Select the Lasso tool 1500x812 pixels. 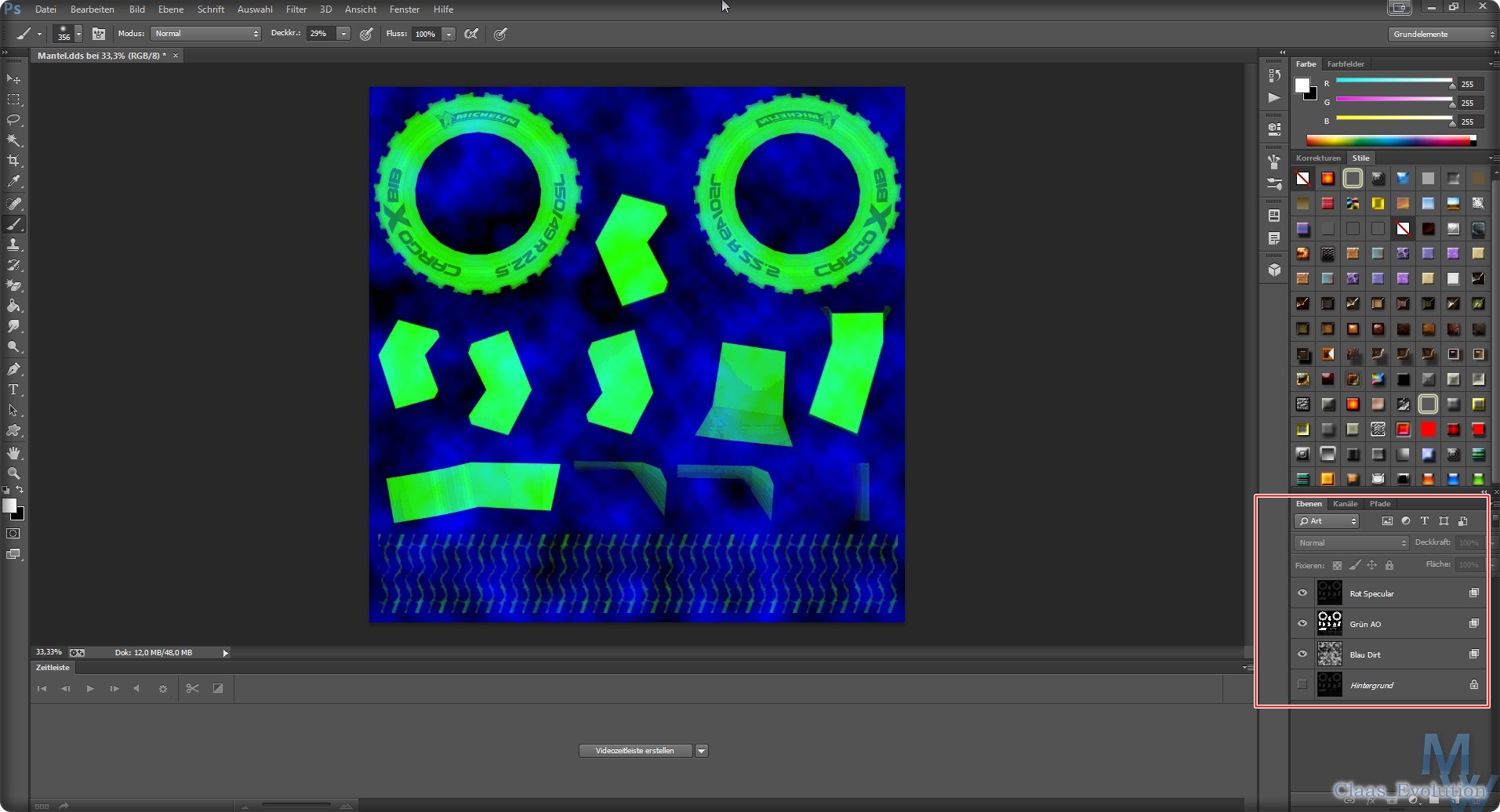[13, 120]
